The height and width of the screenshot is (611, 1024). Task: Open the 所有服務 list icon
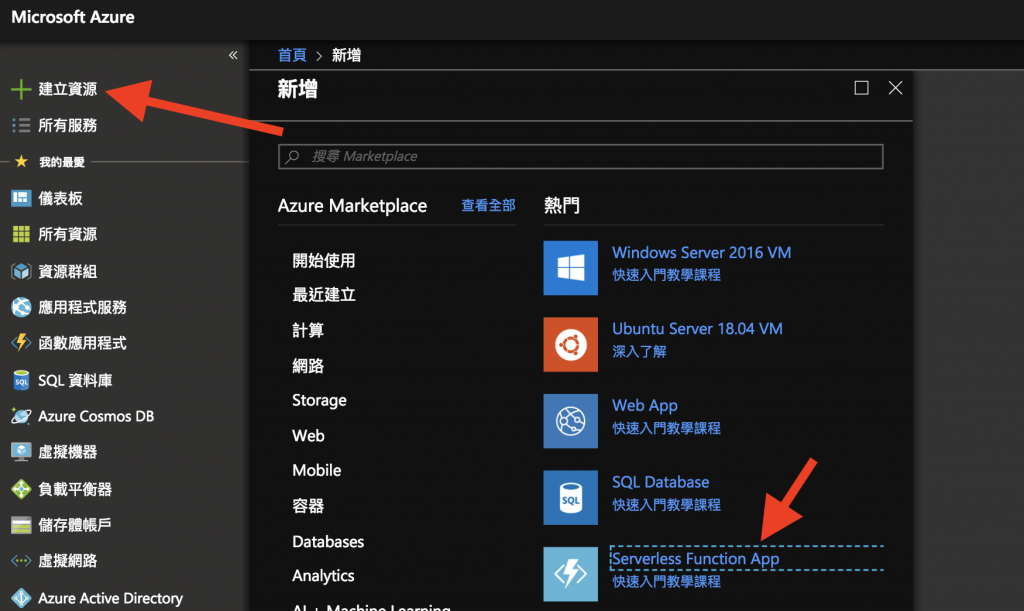point(21,125)
